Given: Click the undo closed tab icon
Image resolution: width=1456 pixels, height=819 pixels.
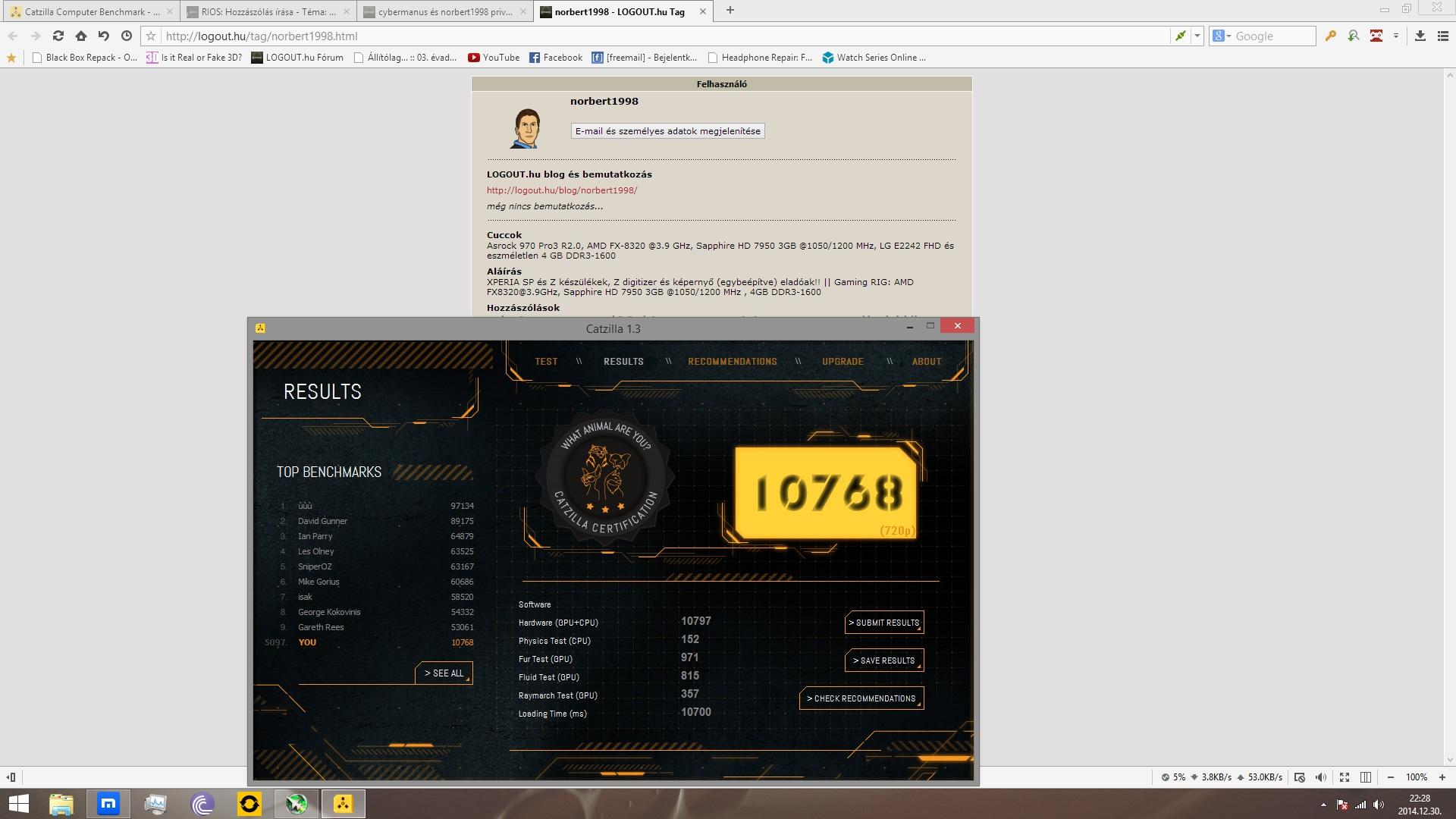Looking at the screenshot, I should (104, 36).
